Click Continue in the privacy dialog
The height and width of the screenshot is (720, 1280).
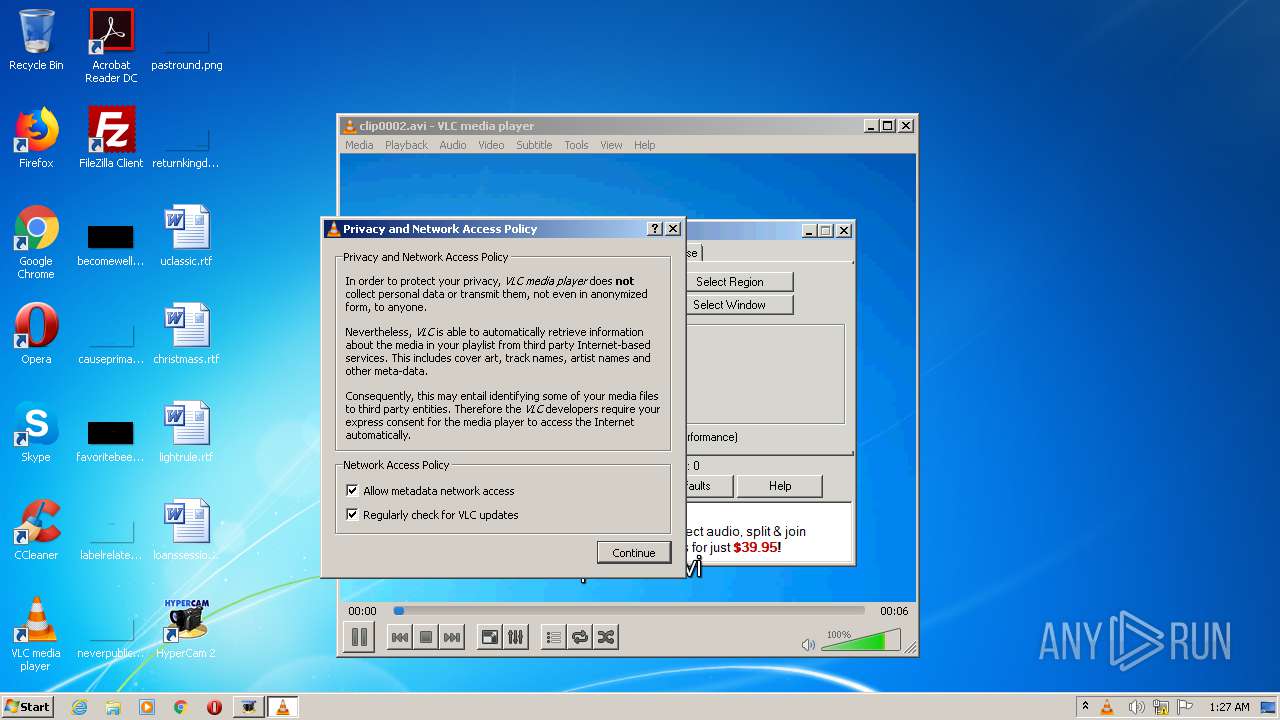[634, 553]
